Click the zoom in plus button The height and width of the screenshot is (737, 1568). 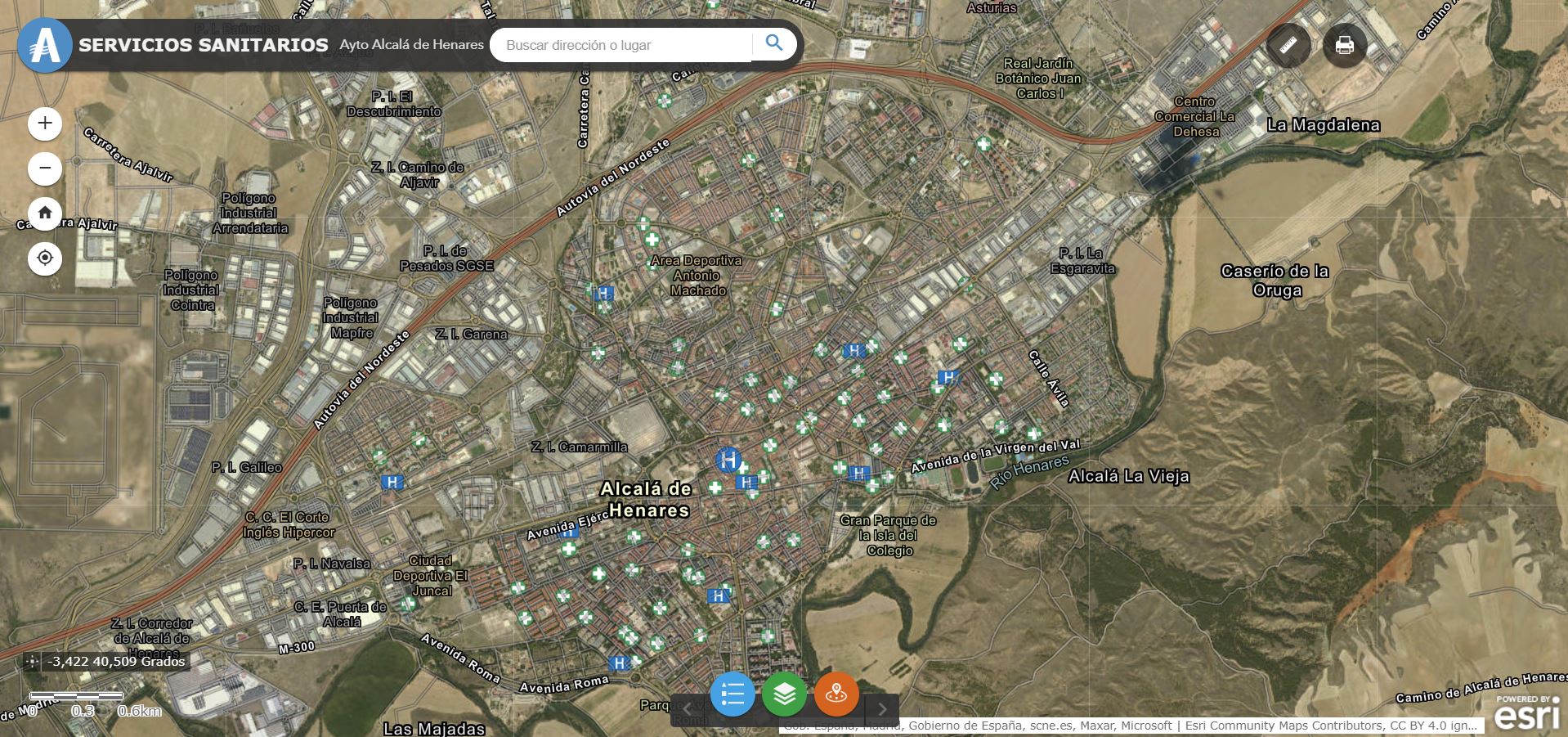[x=45, y=124]
